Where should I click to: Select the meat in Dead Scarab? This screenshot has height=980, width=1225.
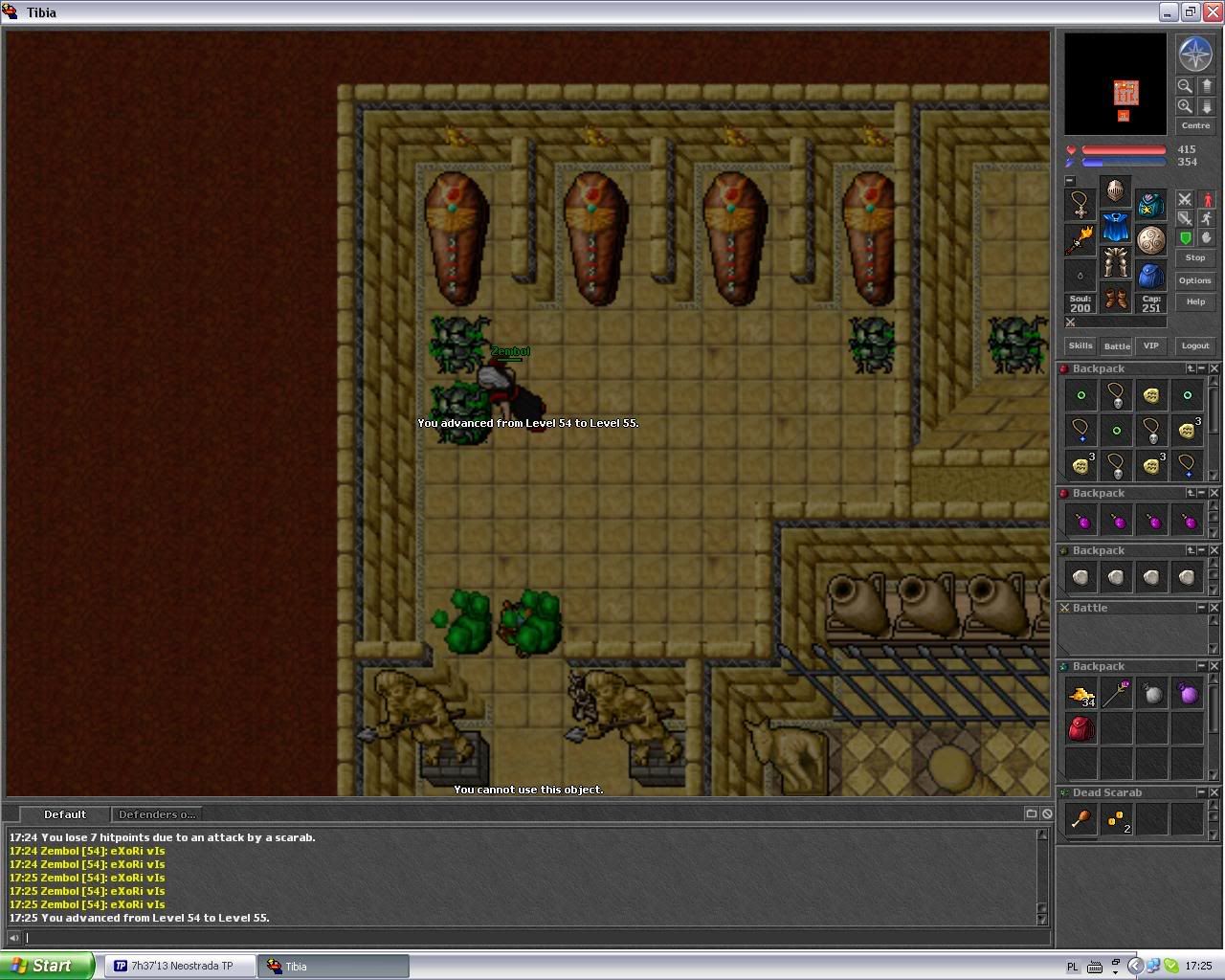tap(1081, 819)
